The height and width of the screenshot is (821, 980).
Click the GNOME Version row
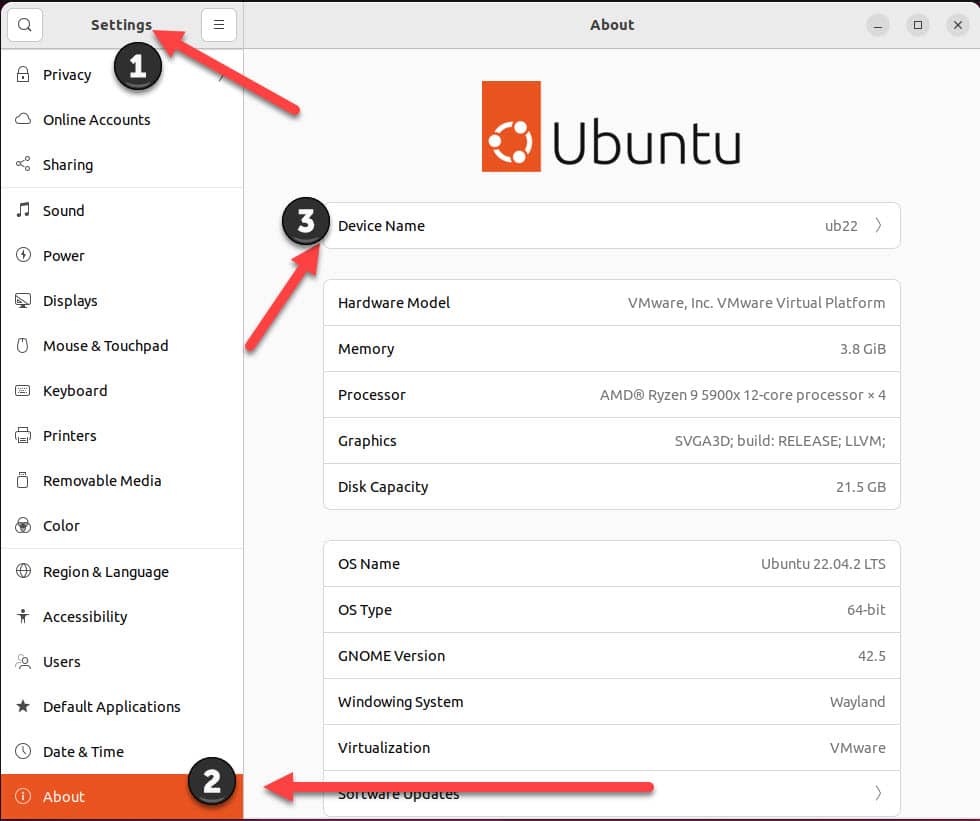point(610,655)
